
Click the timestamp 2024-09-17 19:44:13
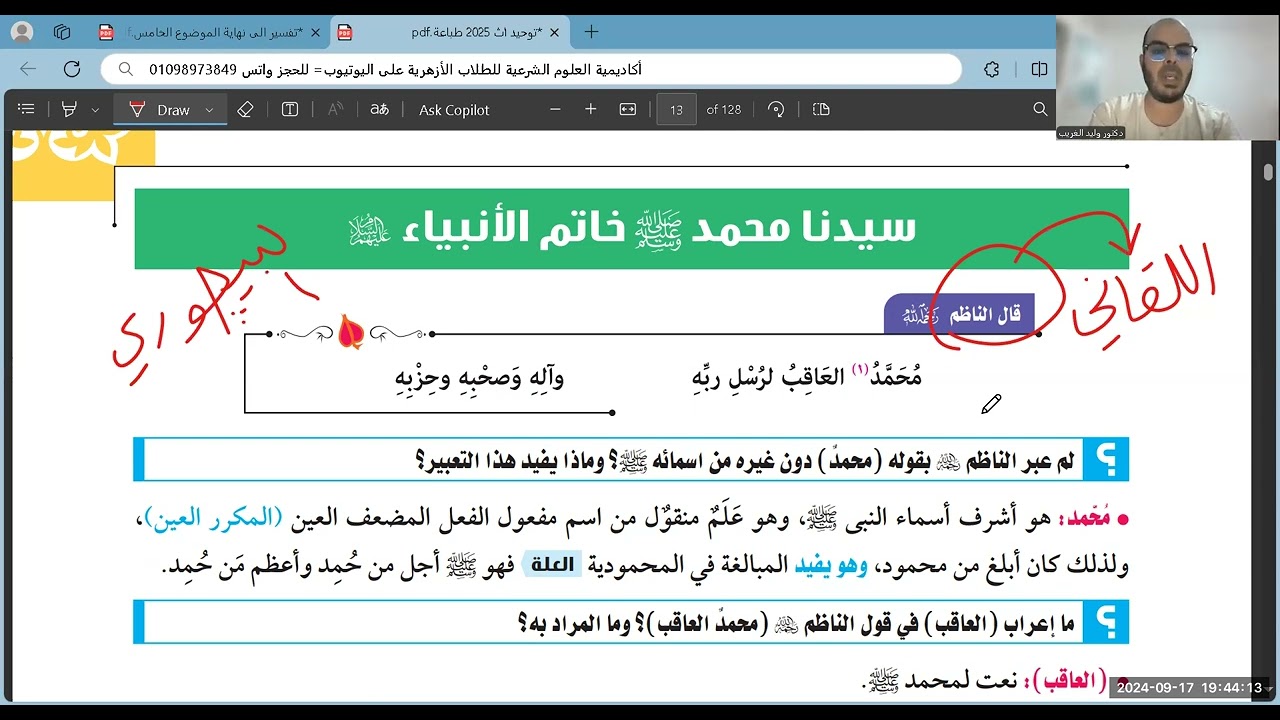click(x=1189, y=687)
